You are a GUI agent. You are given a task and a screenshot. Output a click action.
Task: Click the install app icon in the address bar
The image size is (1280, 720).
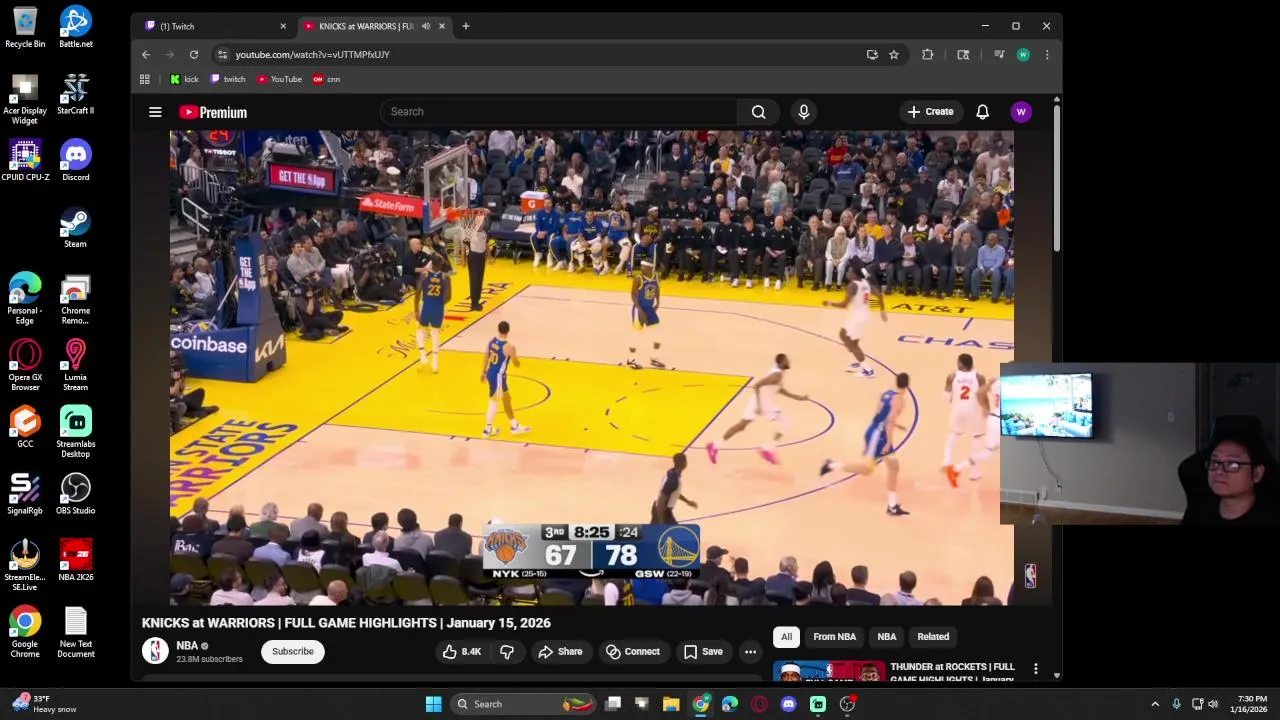point(872,55)
